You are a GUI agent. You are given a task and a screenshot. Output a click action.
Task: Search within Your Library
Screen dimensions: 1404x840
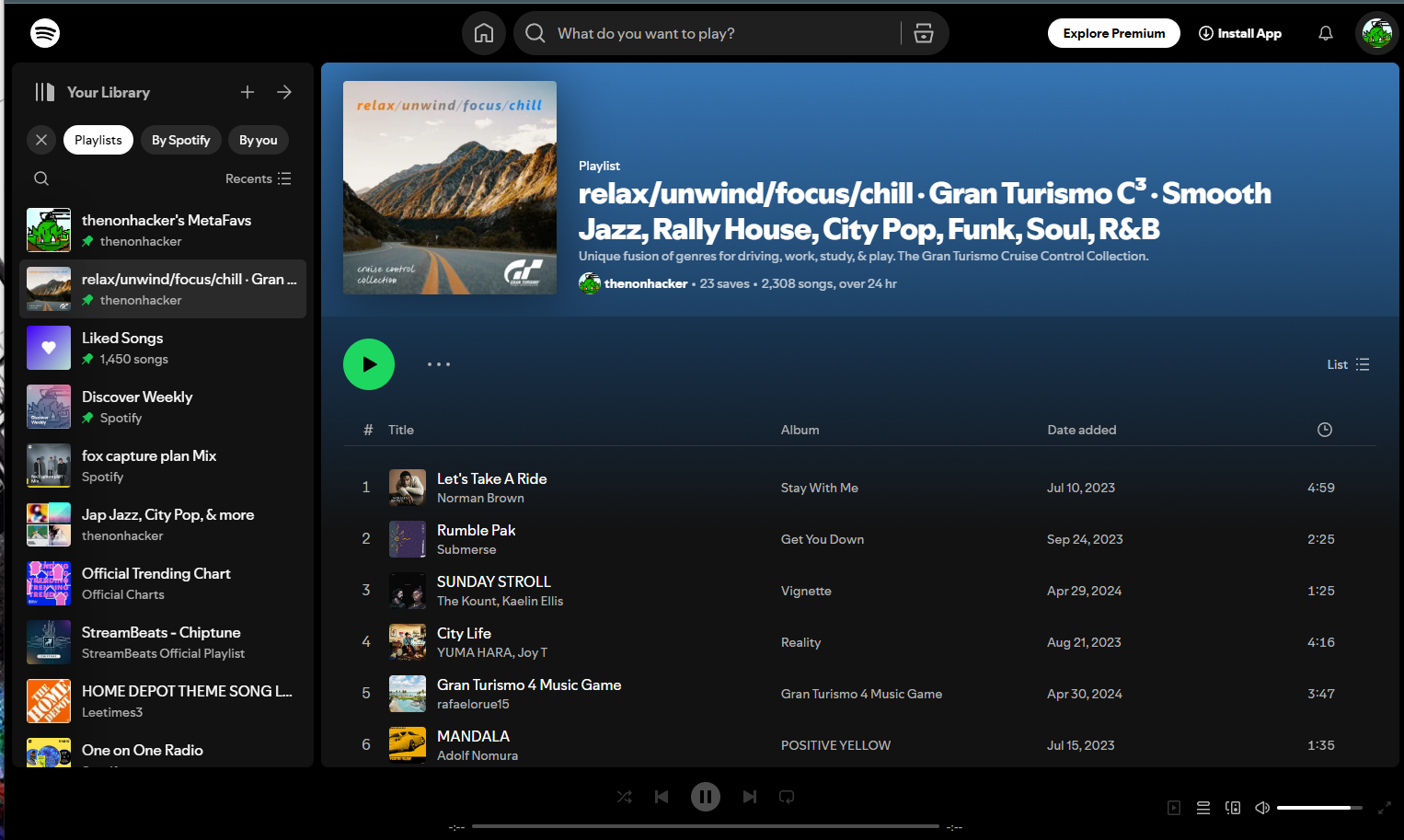tap(41, 178)
